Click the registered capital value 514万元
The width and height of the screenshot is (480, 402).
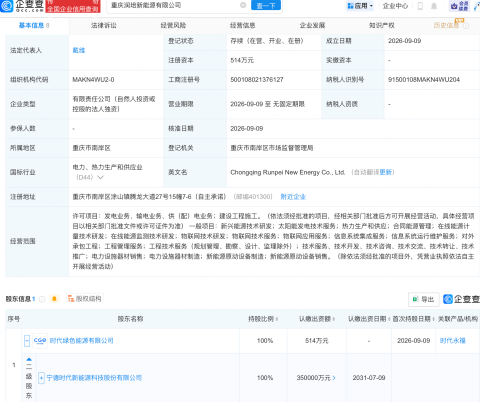pos(242,60)
